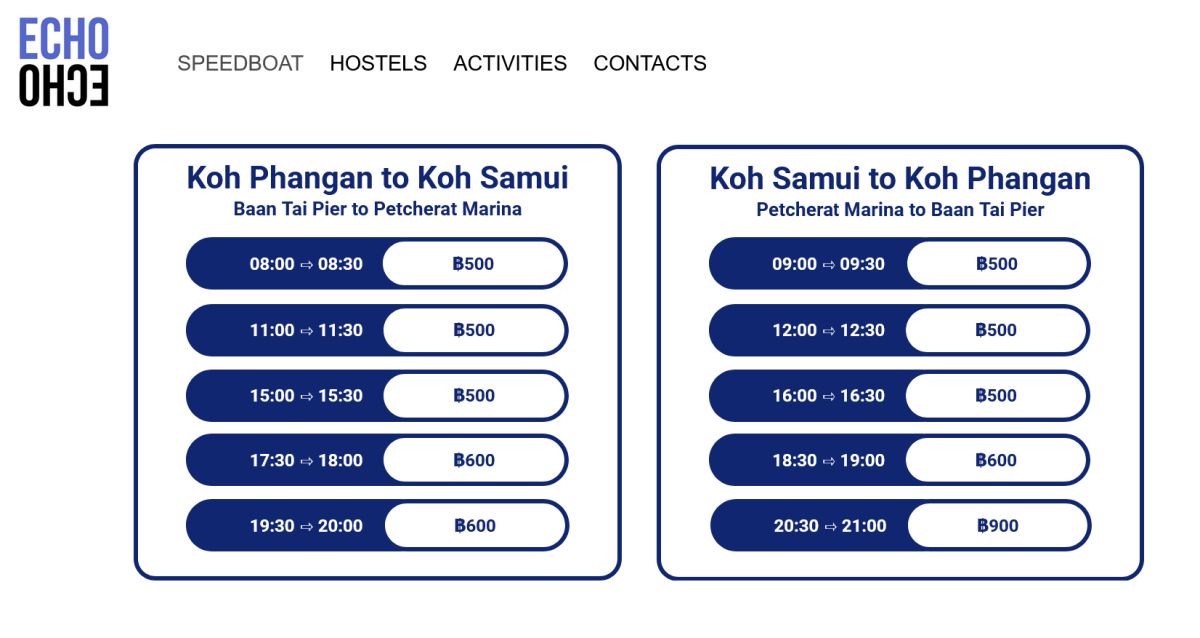Open the ACTIVITIES navigation link
The width and height of the screenshot is (1200, 638).
click(510, 63)
